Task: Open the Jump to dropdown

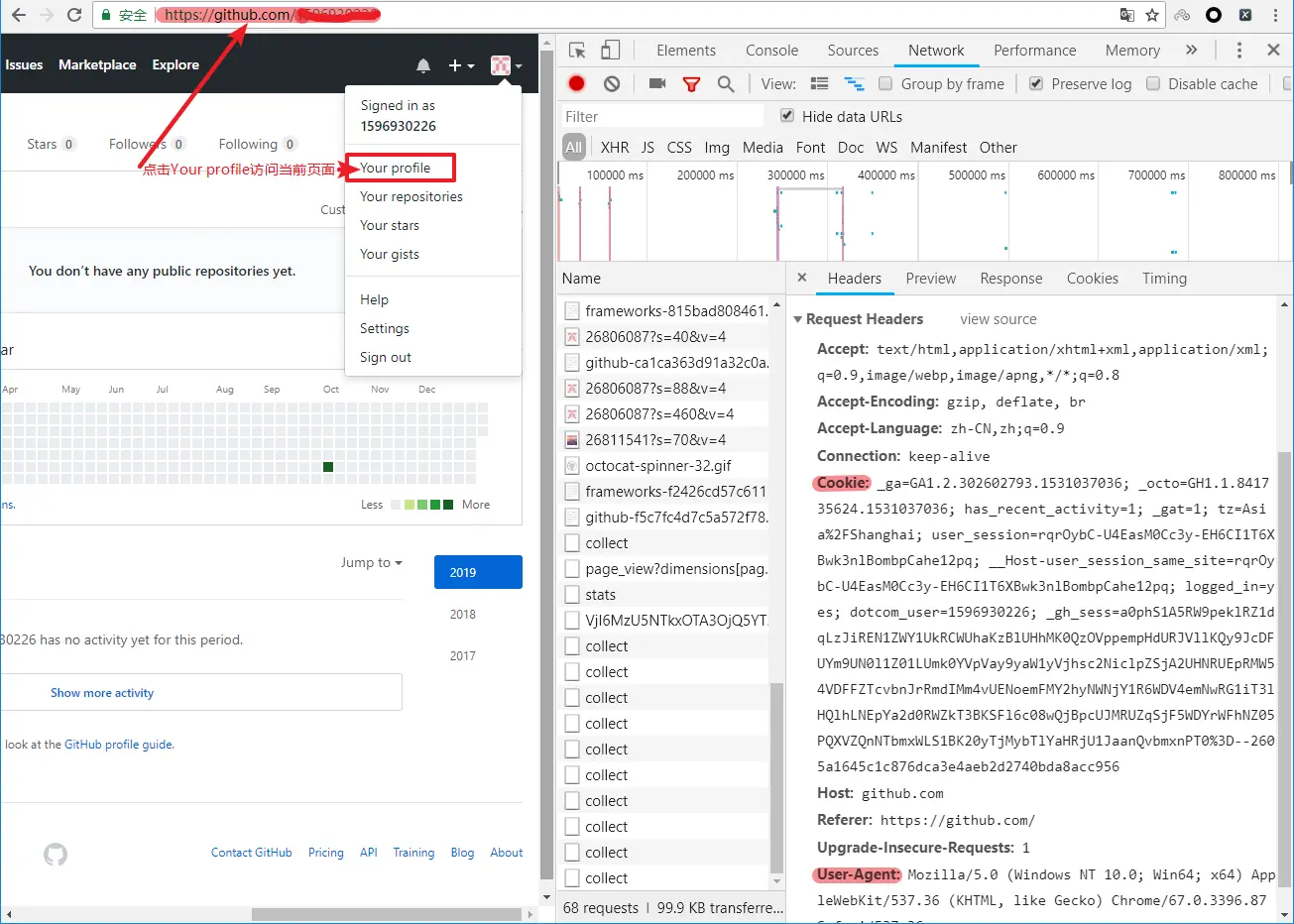Action: pos(372,562)
